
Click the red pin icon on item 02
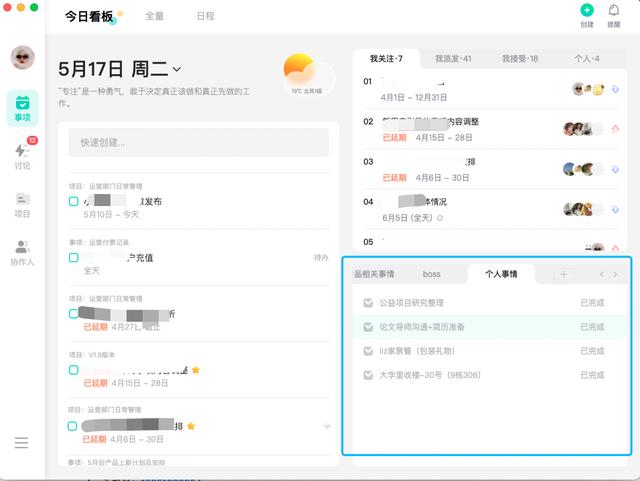tap(615, 129)
